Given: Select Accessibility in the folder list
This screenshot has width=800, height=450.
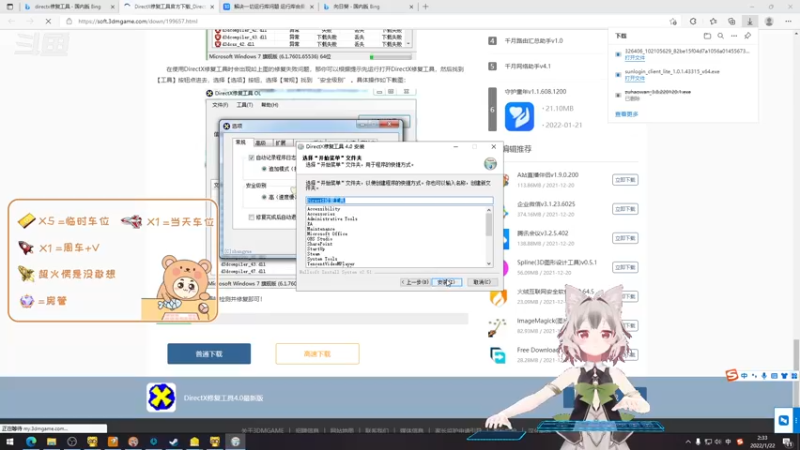Looking at the screenshot, I should 323,209.
